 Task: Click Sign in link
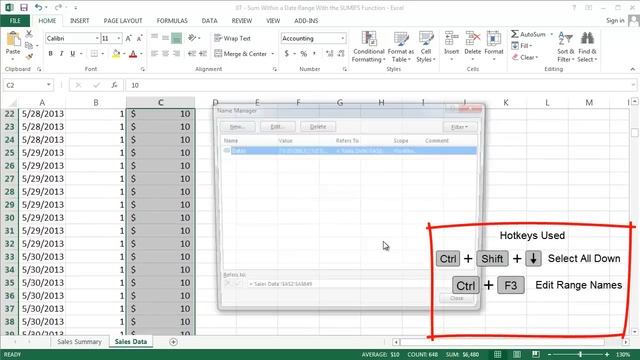615,20
